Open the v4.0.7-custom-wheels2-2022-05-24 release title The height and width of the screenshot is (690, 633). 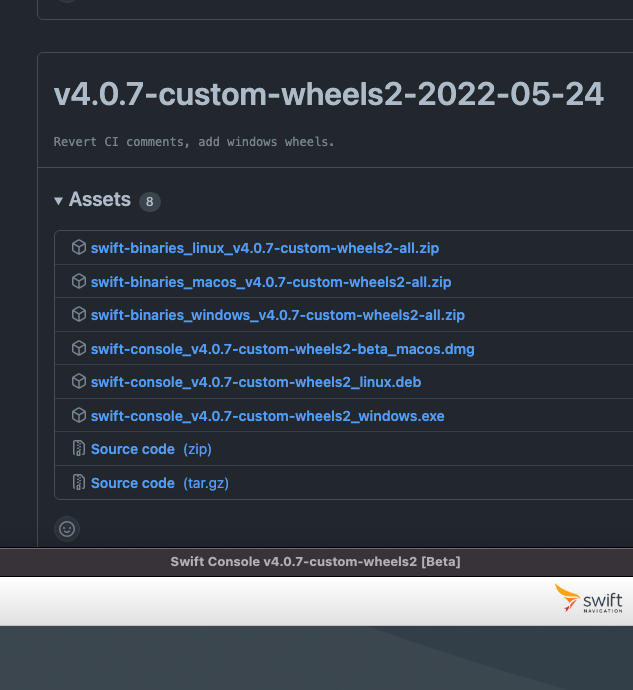point(328,94)
